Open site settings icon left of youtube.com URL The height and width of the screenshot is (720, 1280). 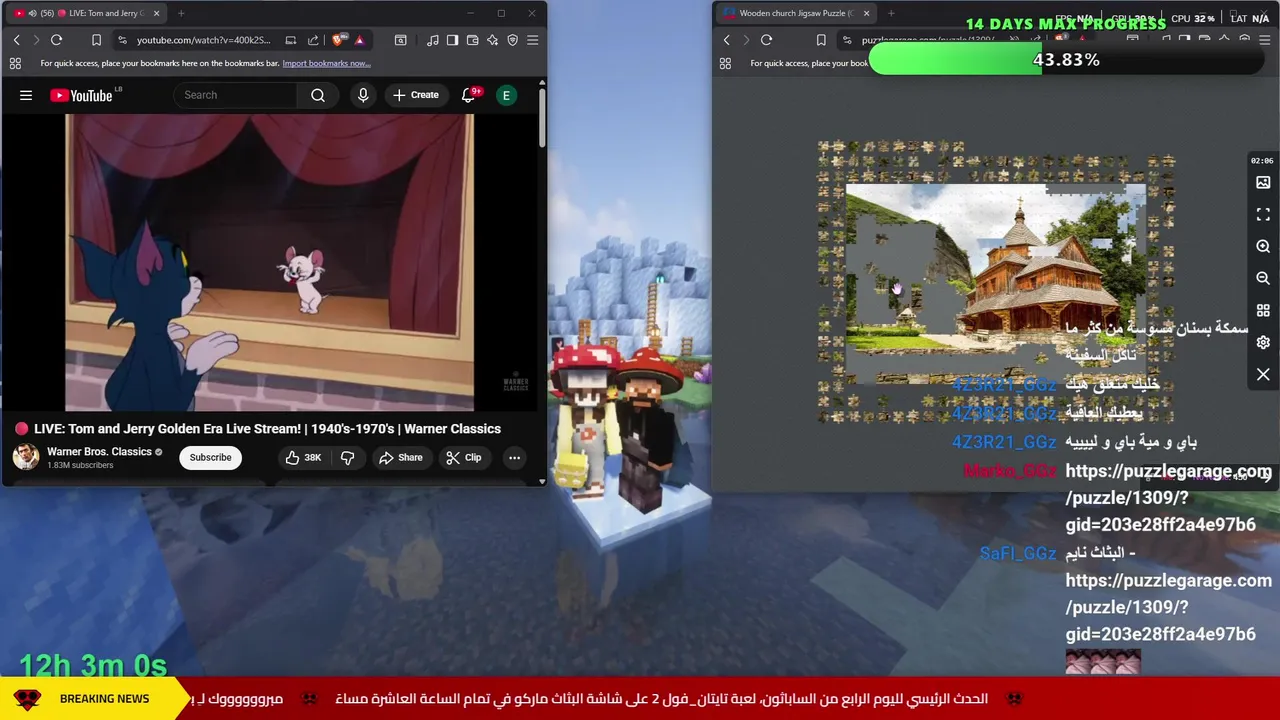pos(122,40)
